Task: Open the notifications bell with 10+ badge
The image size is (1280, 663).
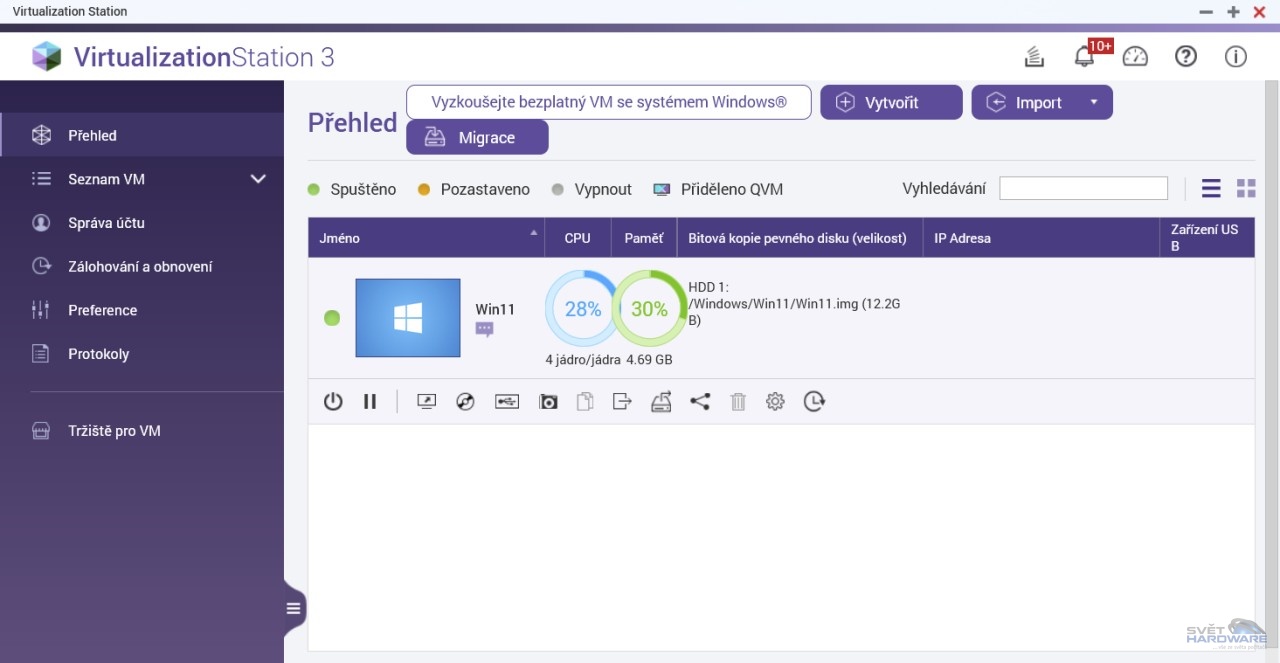Action: tap(1084, 57)
